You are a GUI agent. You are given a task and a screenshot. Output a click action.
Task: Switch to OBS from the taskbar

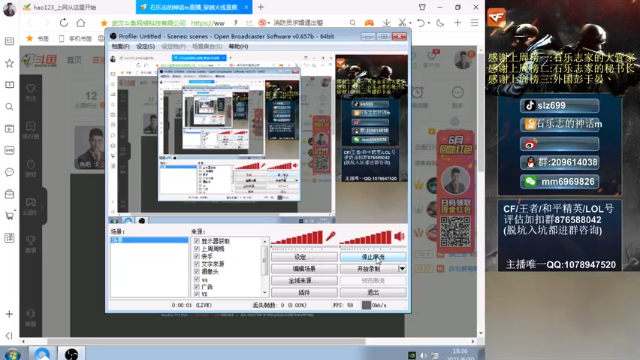(x=71, y=353)
